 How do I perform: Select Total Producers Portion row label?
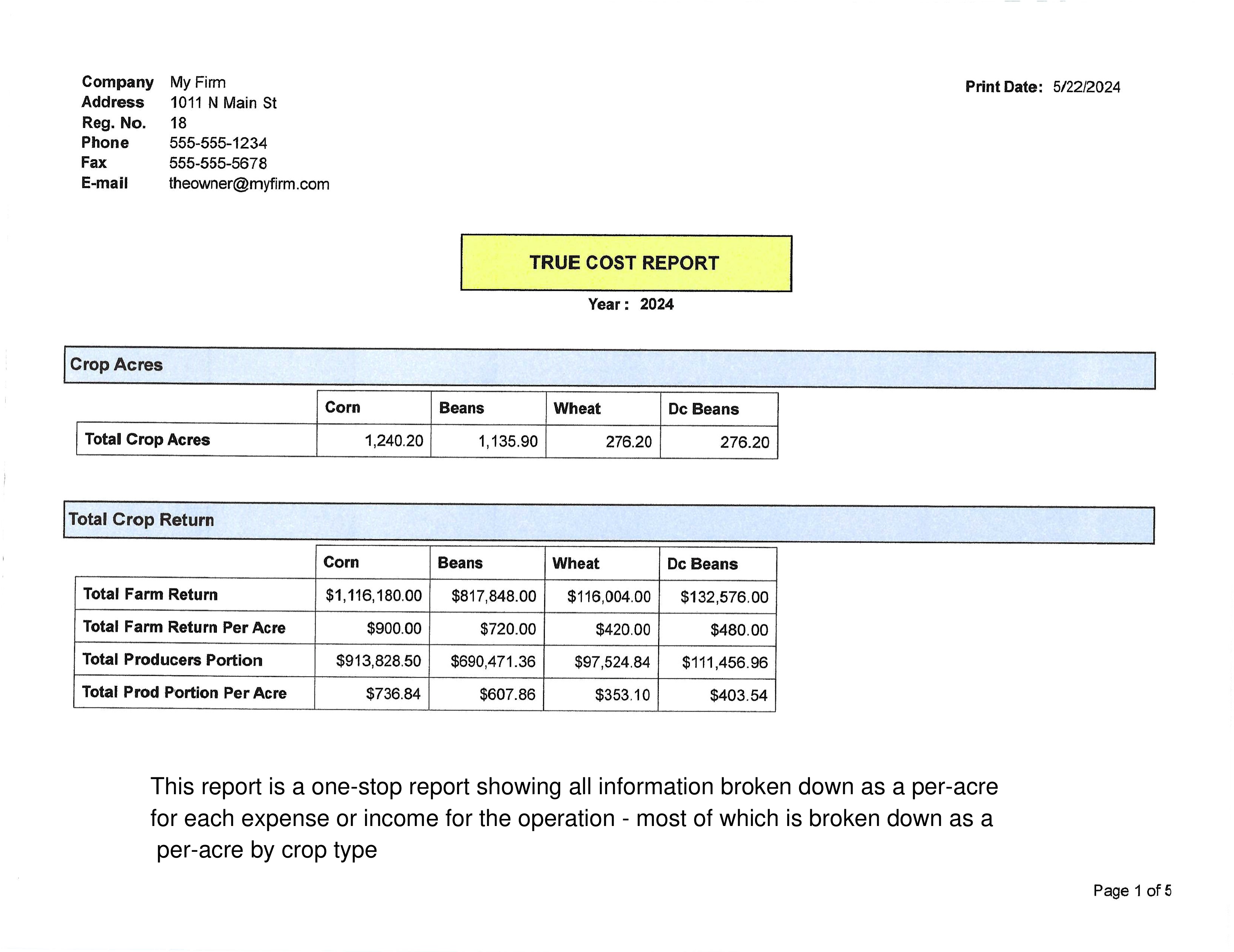pos(172,660)
